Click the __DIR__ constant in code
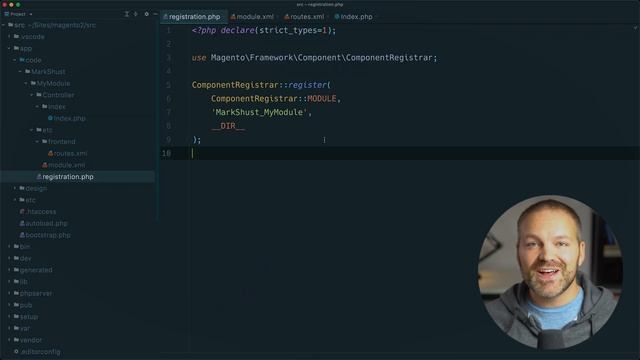 coord(228,126)
